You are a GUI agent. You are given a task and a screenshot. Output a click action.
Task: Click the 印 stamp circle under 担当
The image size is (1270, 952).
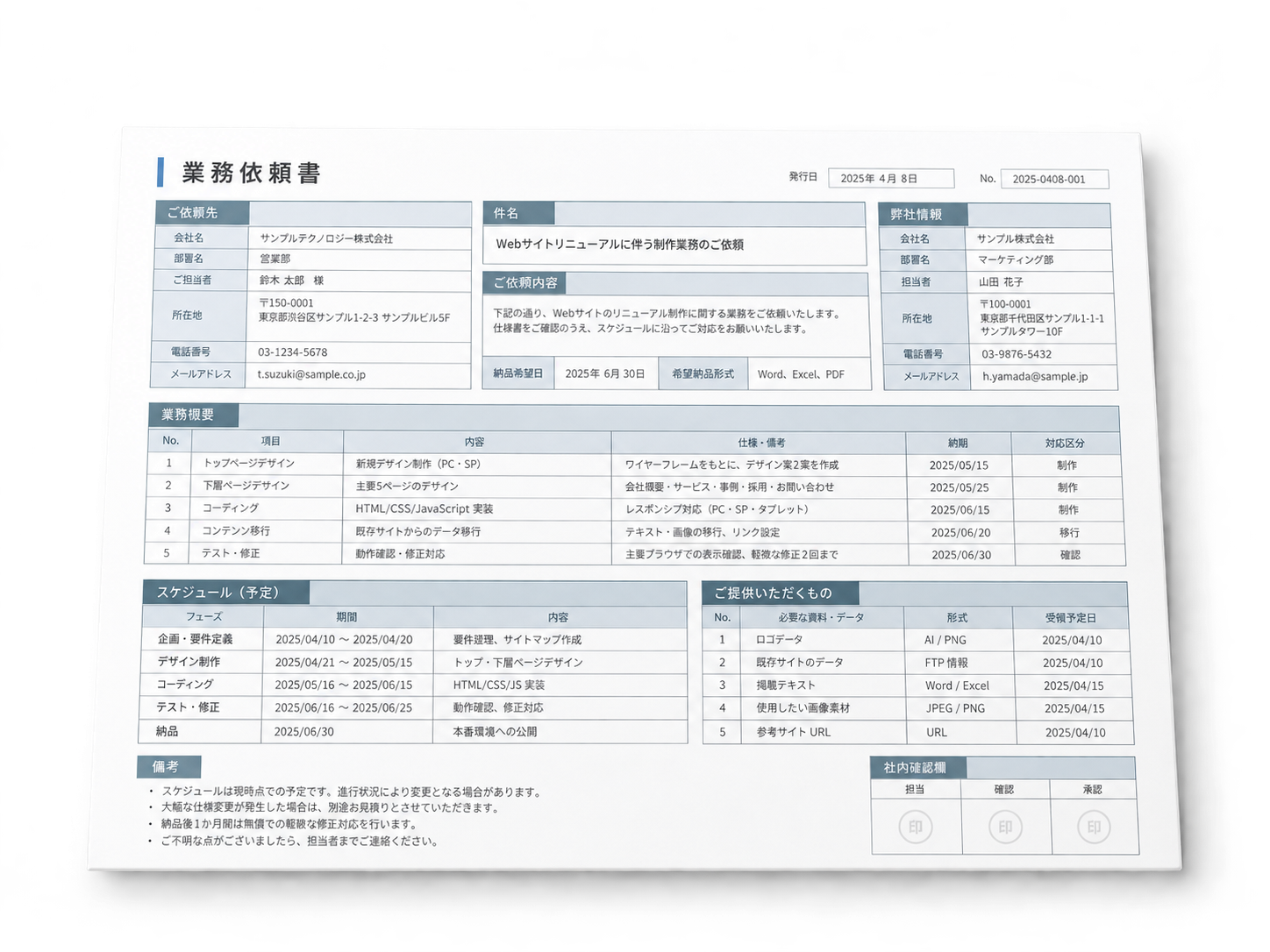916,827
